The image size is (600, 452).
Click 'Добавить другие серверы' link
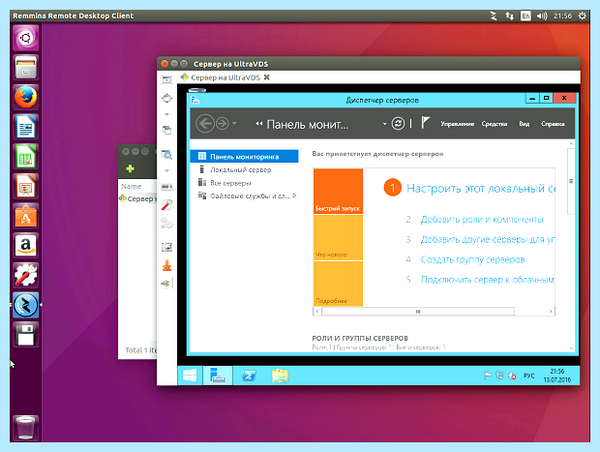tap(488, 240)
